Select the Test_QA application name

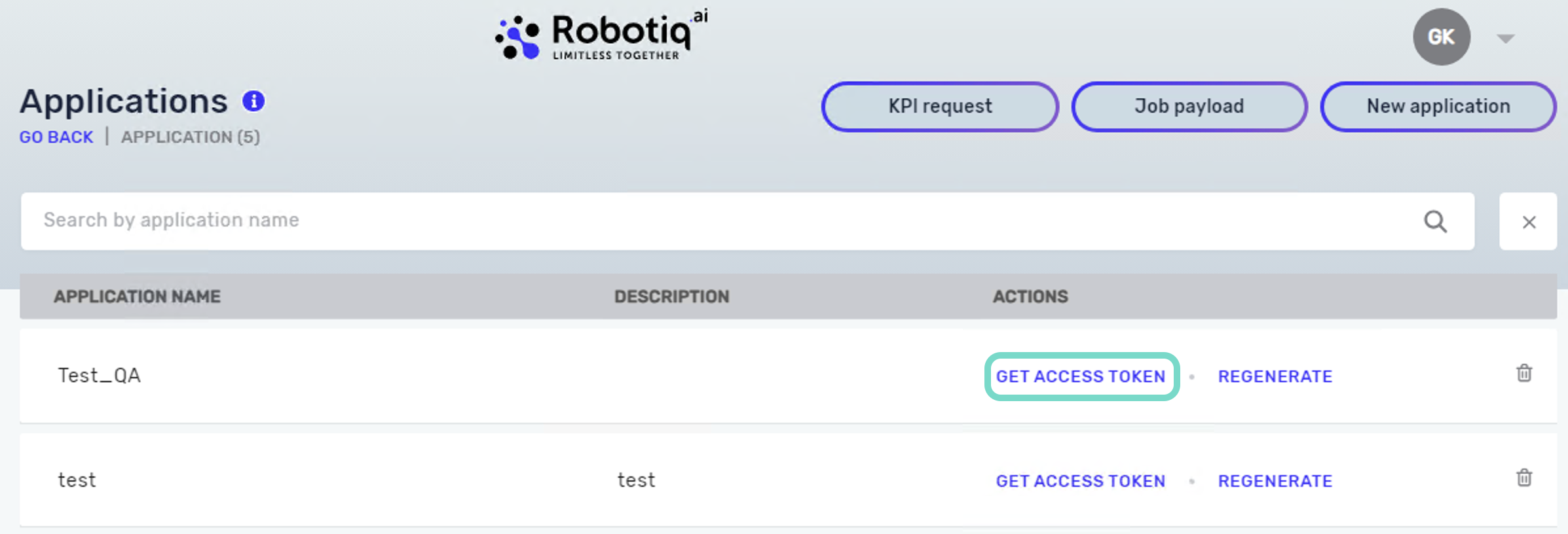click(99, 376)
